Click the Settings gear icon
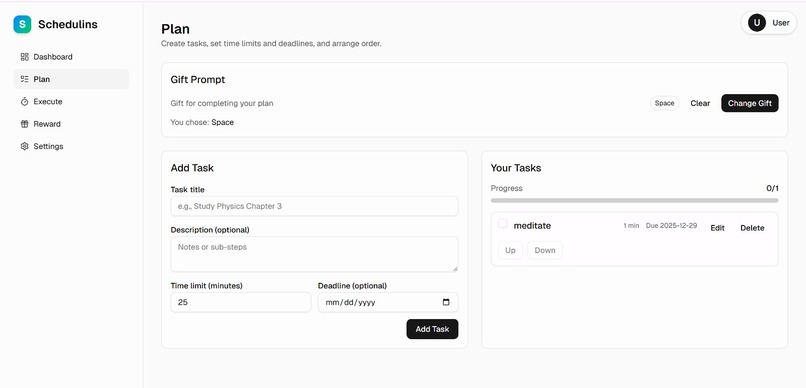 [x=24, y=146]
